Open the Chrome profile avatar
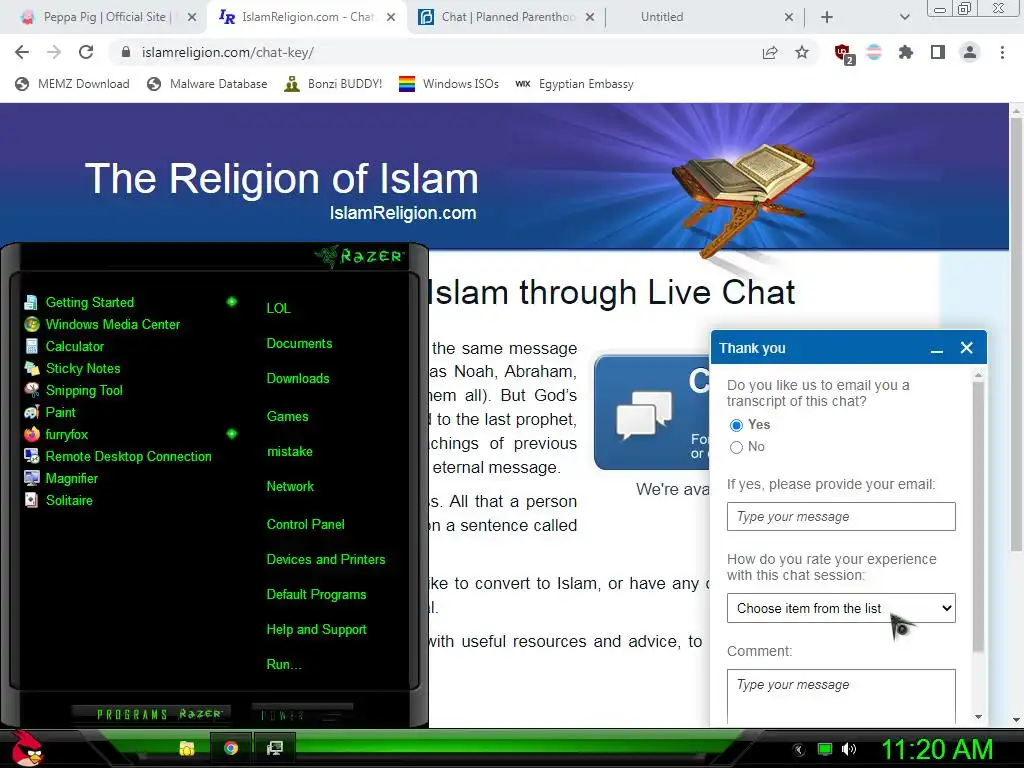Image resolution: width=1024 pixels, height=768 pixels. click(970, 52)
